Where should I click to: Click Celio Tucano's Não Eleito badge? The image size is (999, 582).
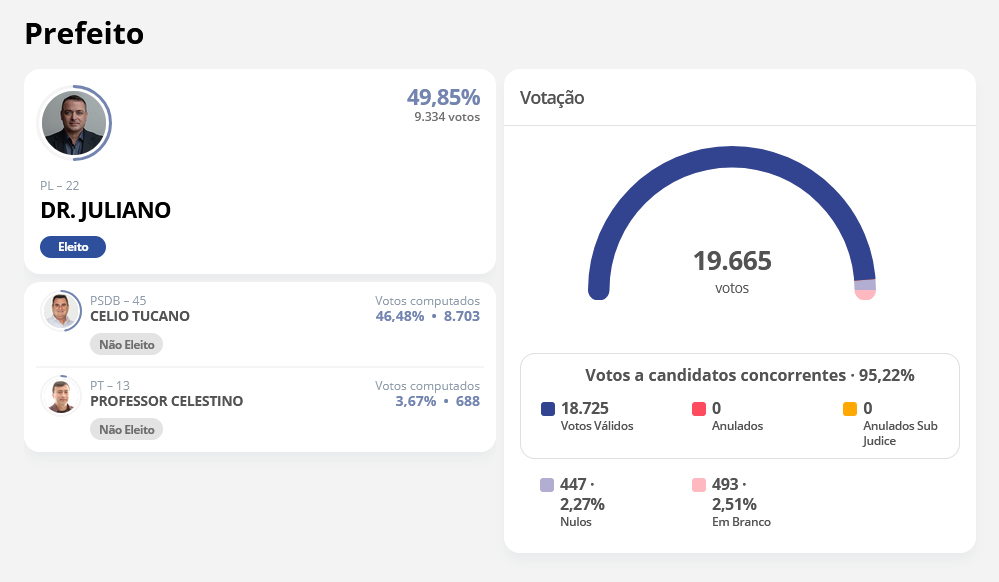(x=126, y=344)
